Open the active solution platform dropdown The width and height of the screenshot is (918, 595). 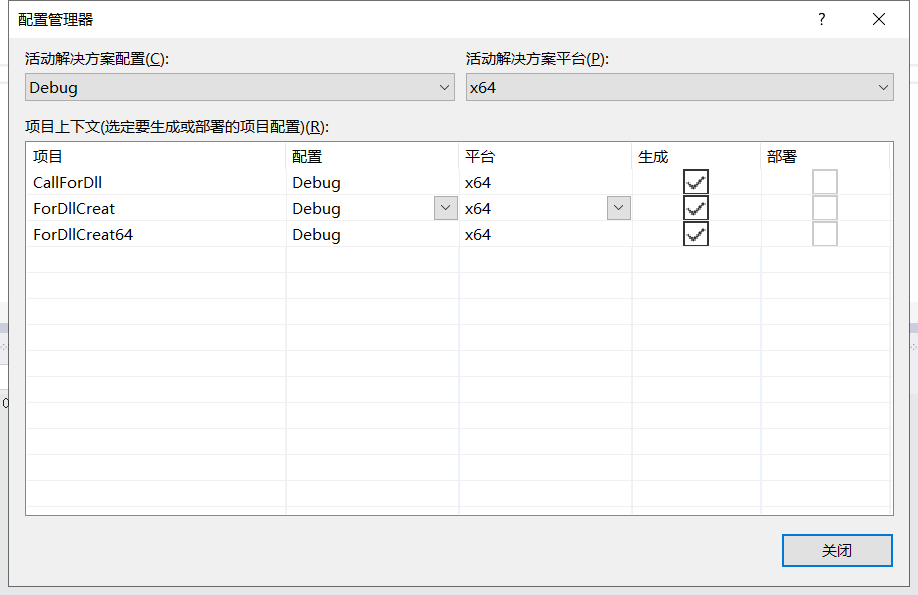point(679,88)
